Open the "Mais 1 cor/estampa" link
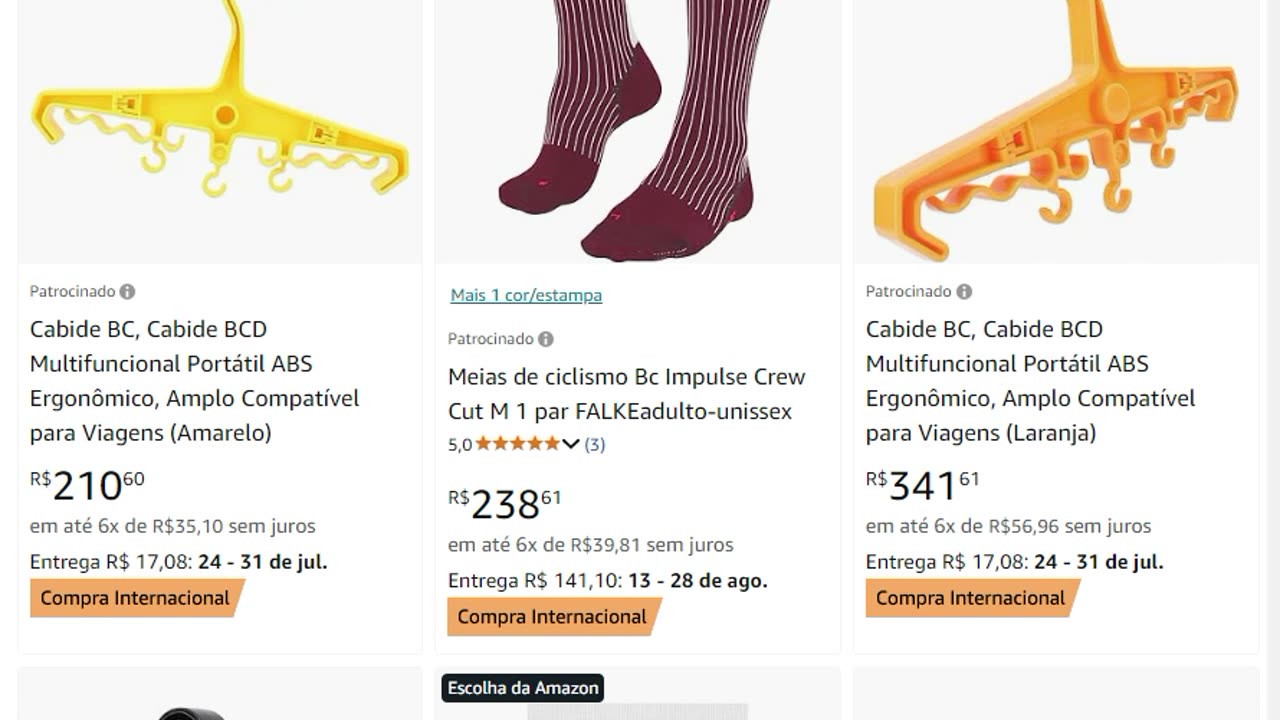Screen dimensions: 1280x720 (x=526, y=295)
